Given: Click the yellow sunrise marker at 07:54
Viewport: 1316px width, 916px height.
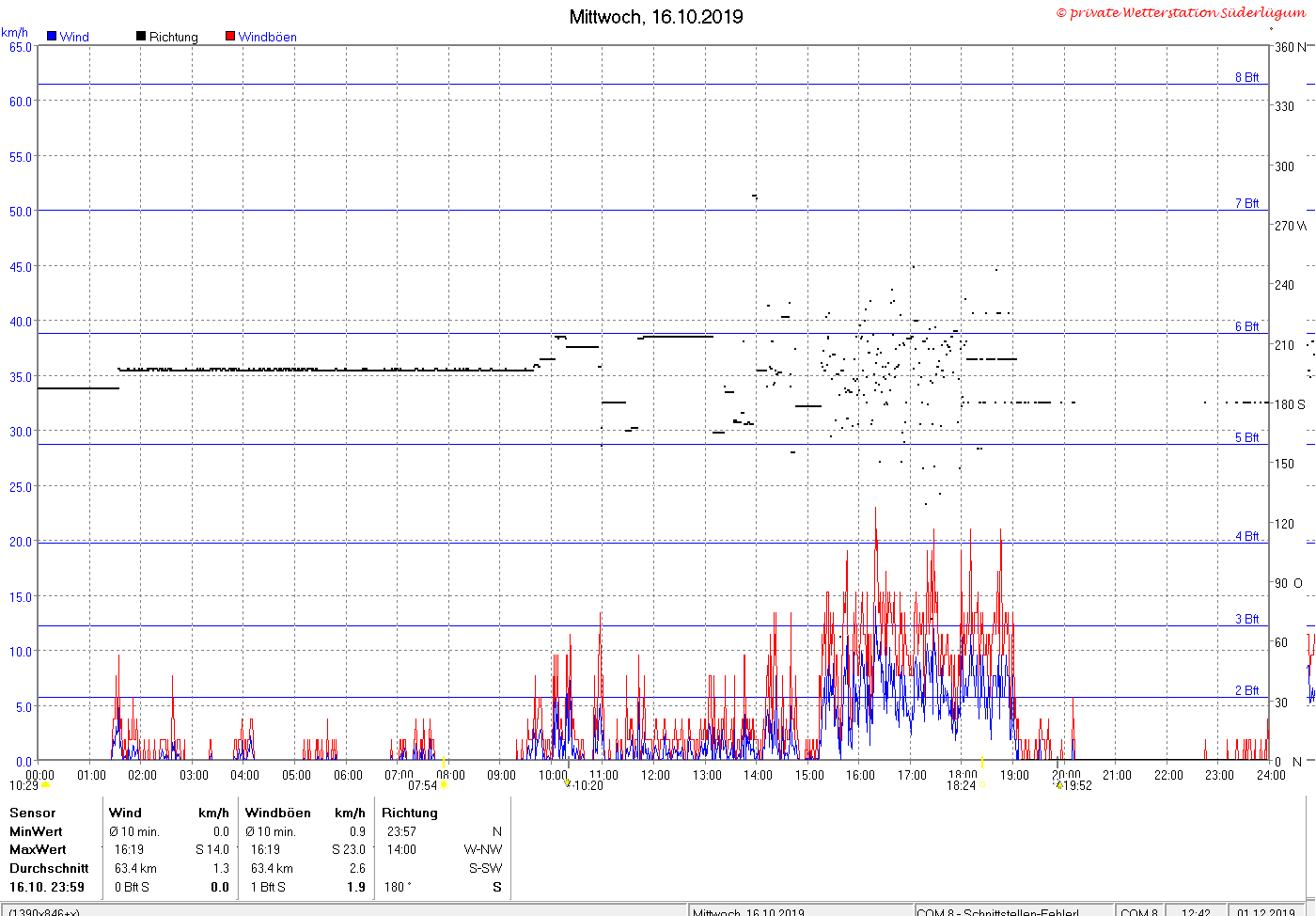Looking at the screenshot, I should tap(444, 785).
